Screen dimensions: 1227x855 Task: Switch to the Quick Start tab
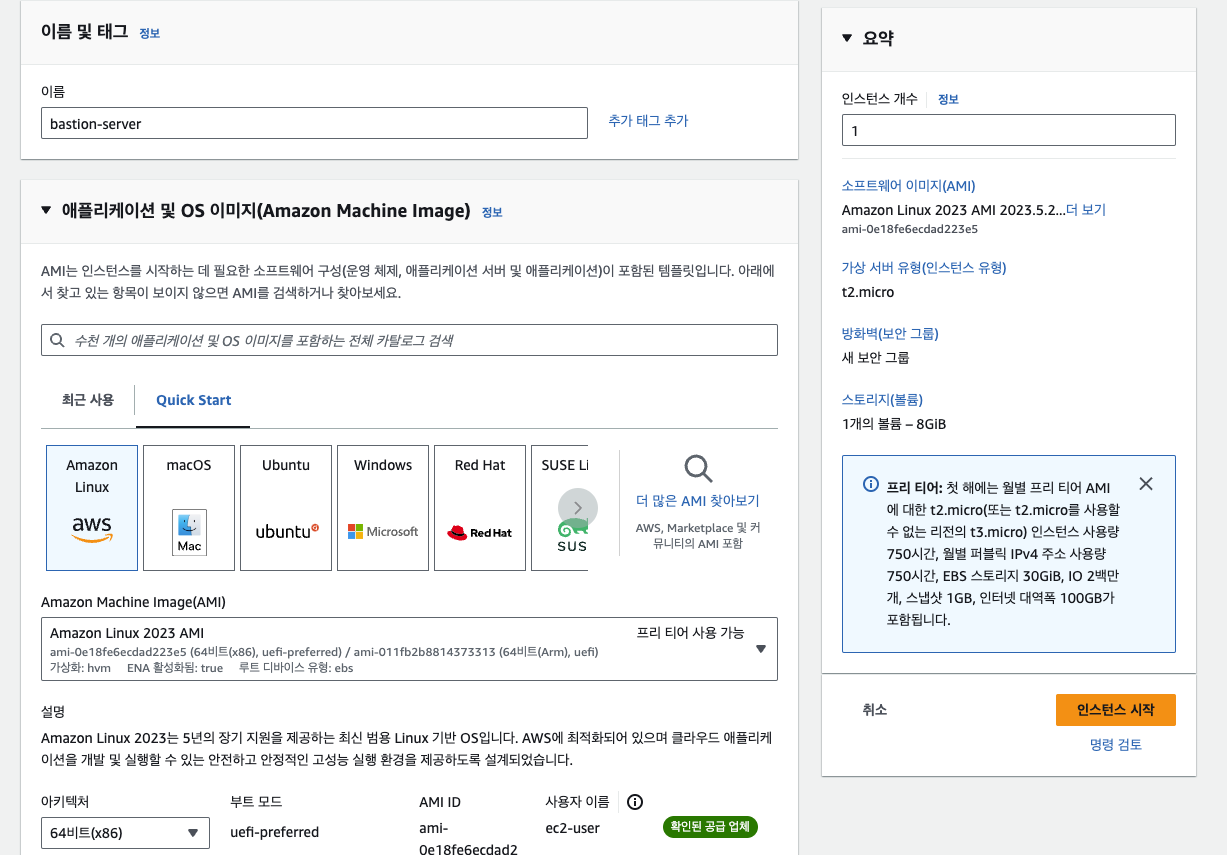193,400
